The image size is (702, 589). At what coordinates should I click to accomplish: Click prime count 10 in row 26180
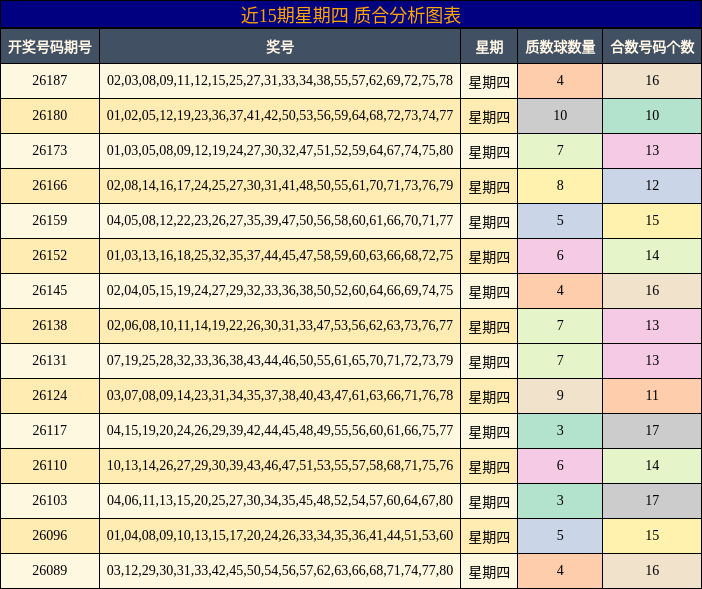pyautogui.click(x=560, y=115)
